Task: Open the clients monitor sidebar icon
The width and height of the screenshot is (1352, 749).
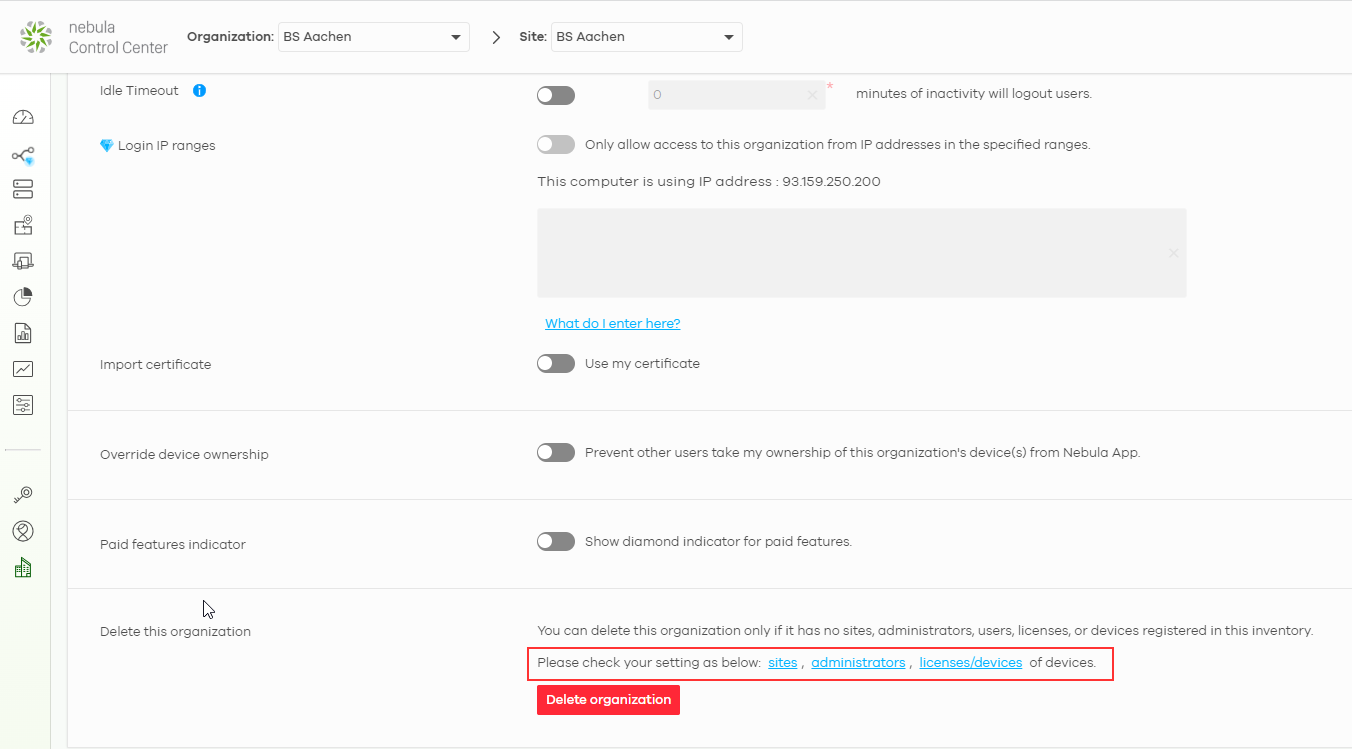Action: coord(23,261)
